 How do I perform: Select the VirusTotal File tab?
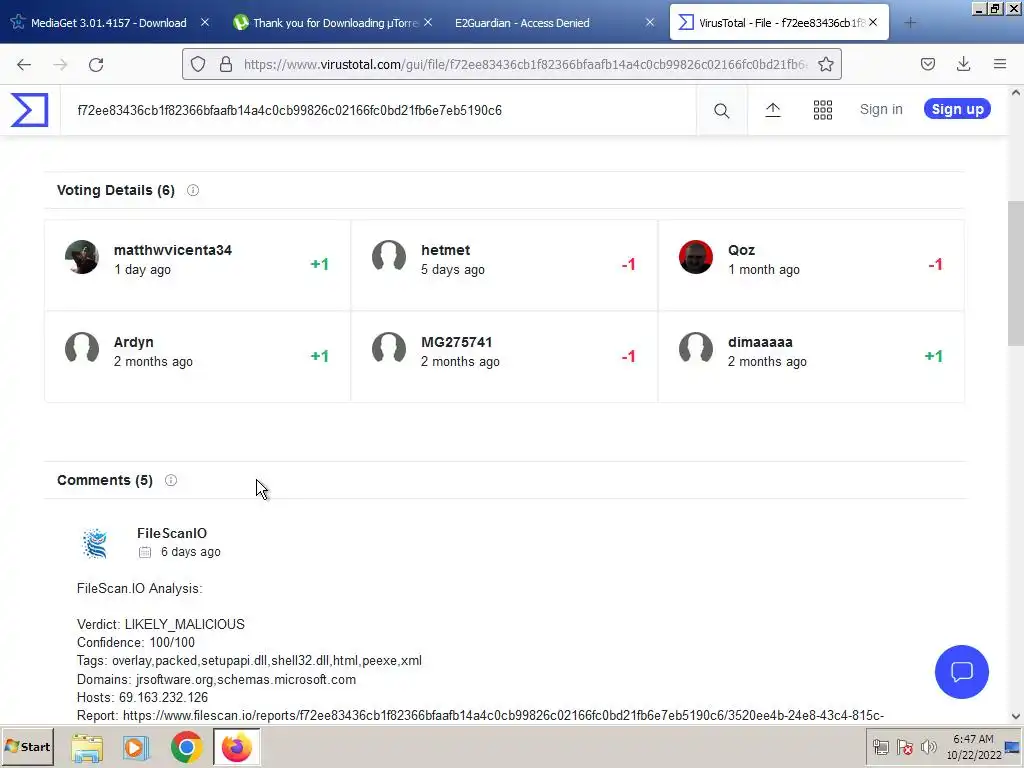tap(778, 23)
